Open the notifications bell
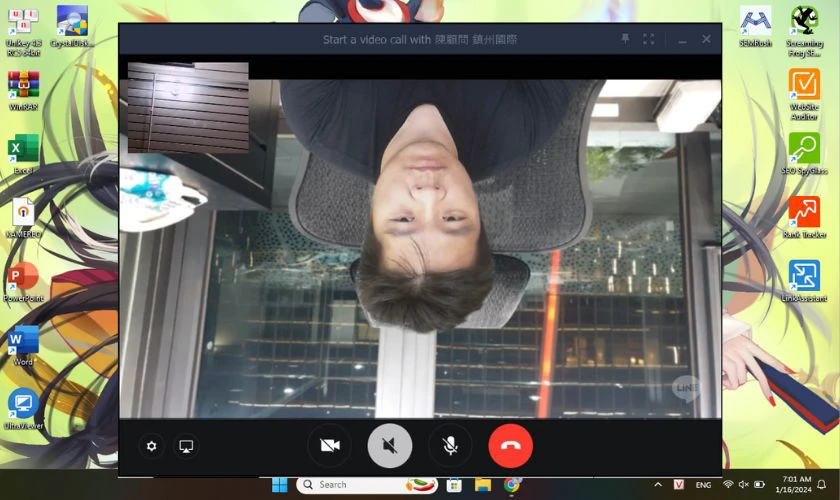840x500 pixels. click(x=822, y=484)
